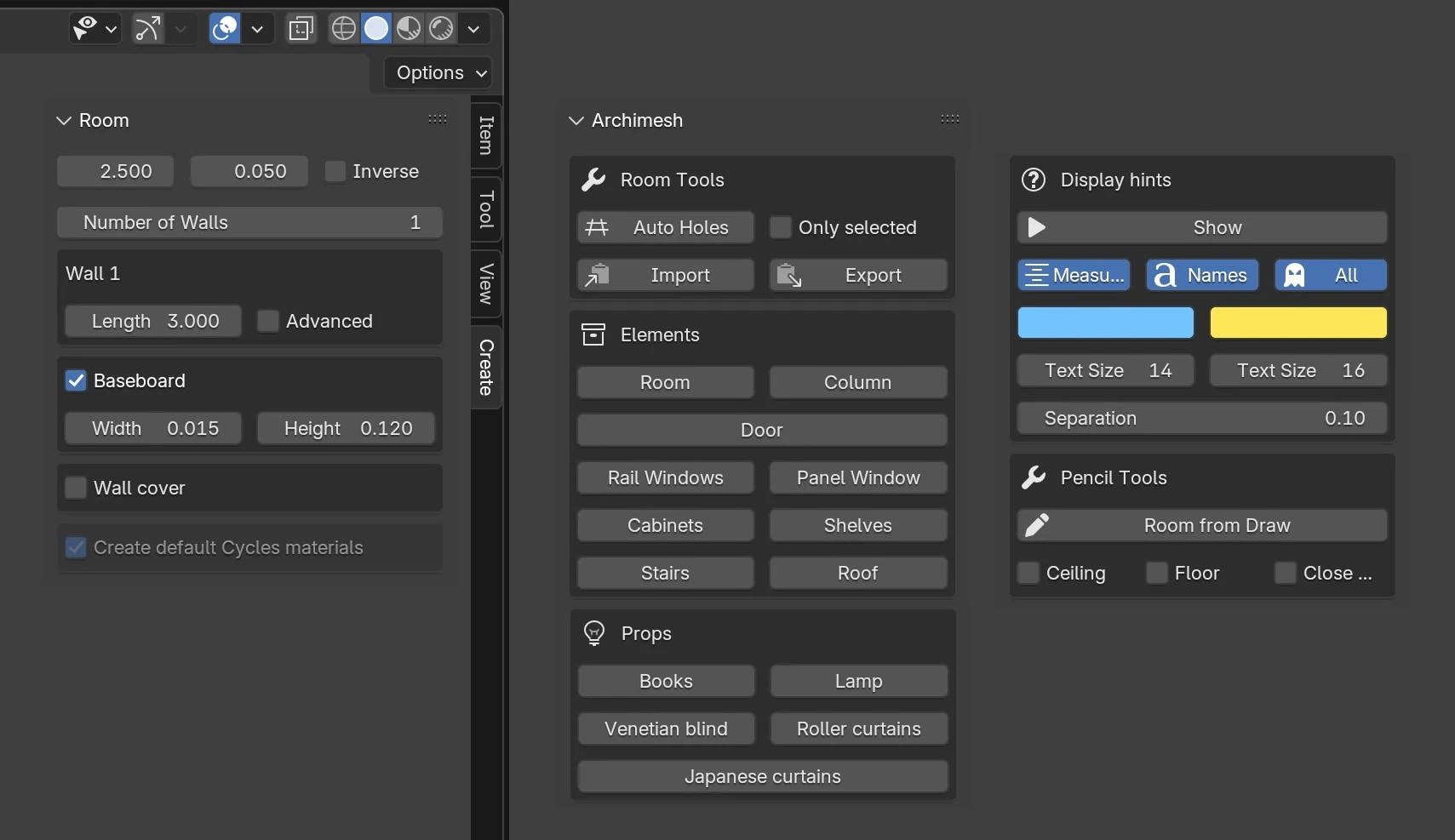This screenshot has height=840, width=1455.
Task: Check the Only selected option
Action: click(x=780, y=227)
